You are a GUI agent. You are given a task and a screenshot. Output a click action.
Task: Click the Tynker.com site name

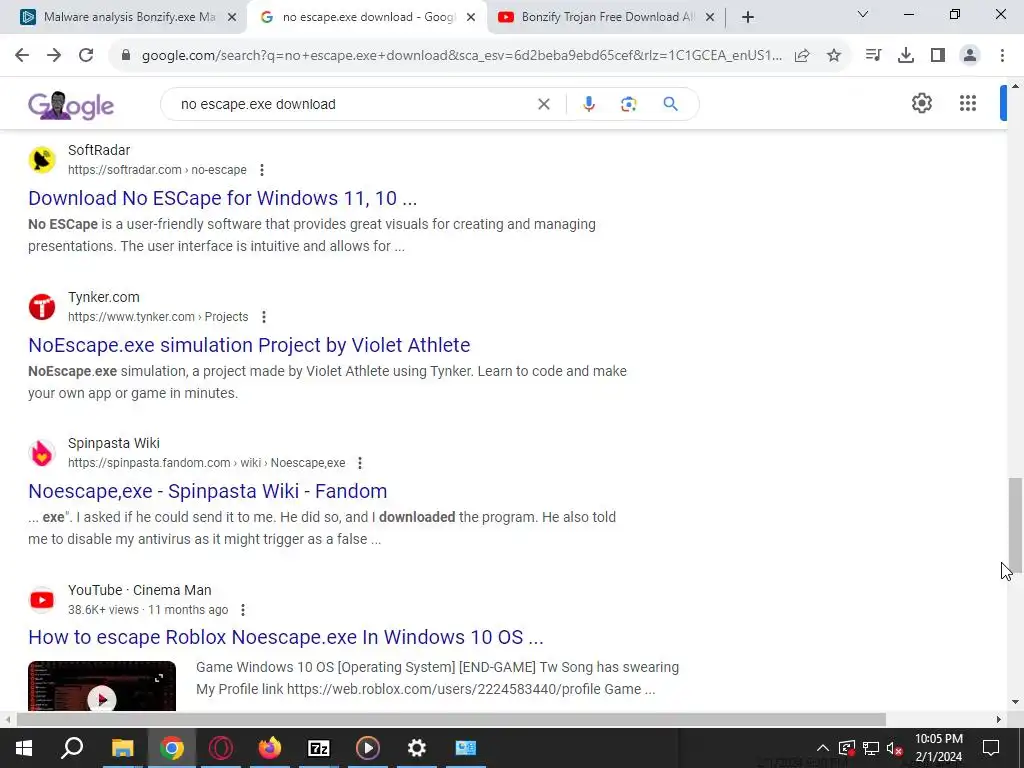coord(104,297)
